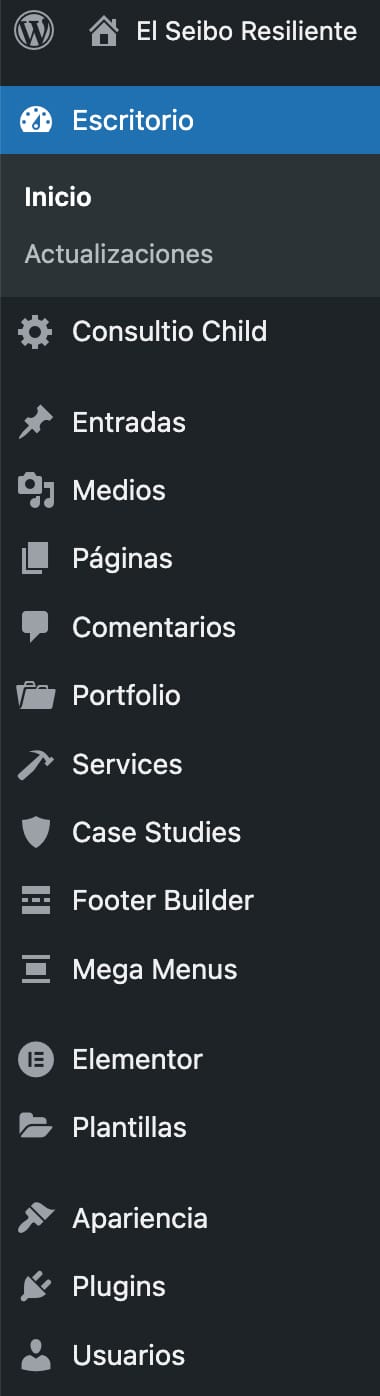Open the Portfolio menu item
This screenshot has width=380, height=1396.
[190, 696]
